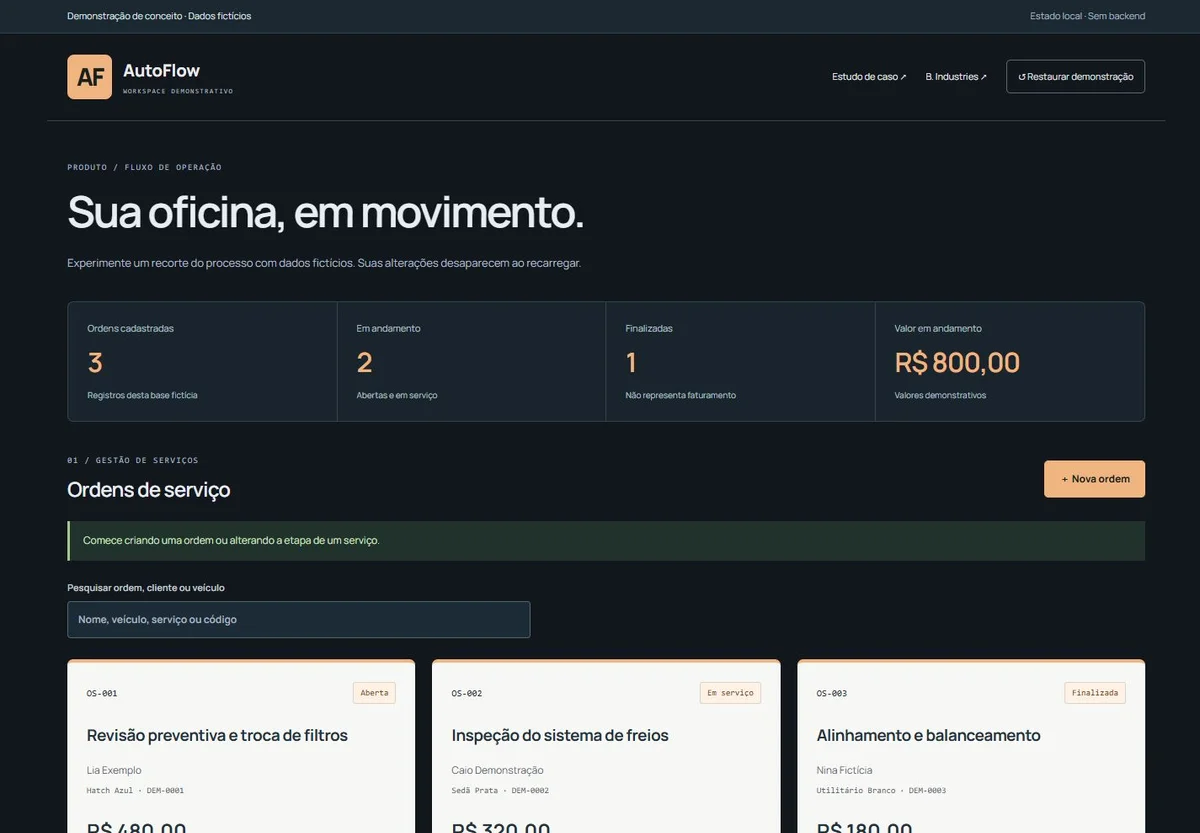Image resolution: width=1200 pixels, height=833 pixels.
Task: Click the OS-003 code label
Action: [x=832, y=693]
